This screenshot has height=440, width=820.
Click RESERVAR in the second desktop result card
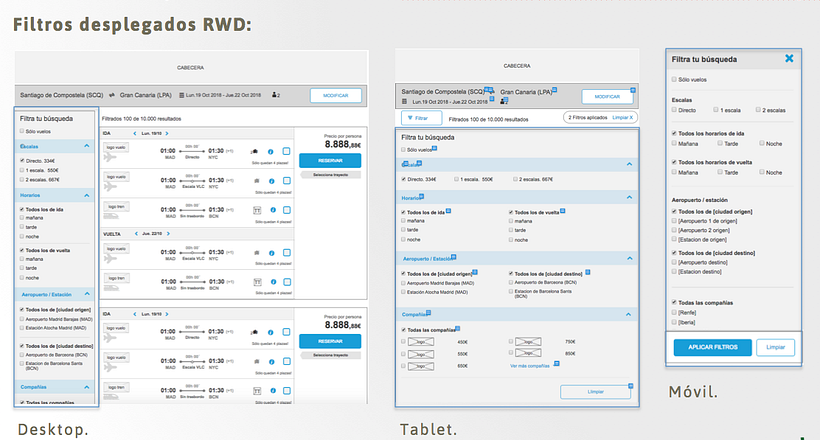[330, 341]
